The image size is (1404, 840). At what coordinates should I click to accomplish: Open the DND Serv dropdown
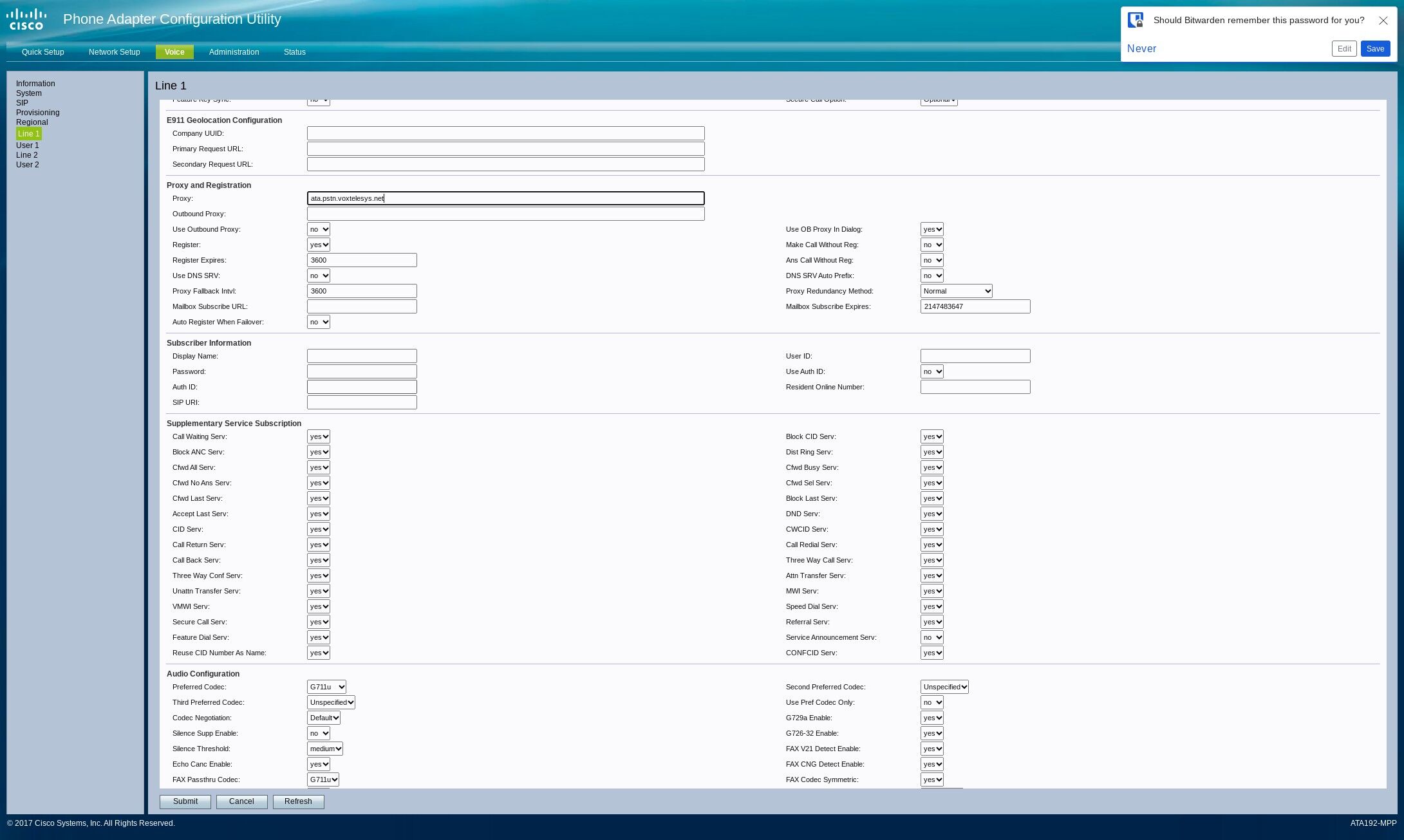pos(932,514)
